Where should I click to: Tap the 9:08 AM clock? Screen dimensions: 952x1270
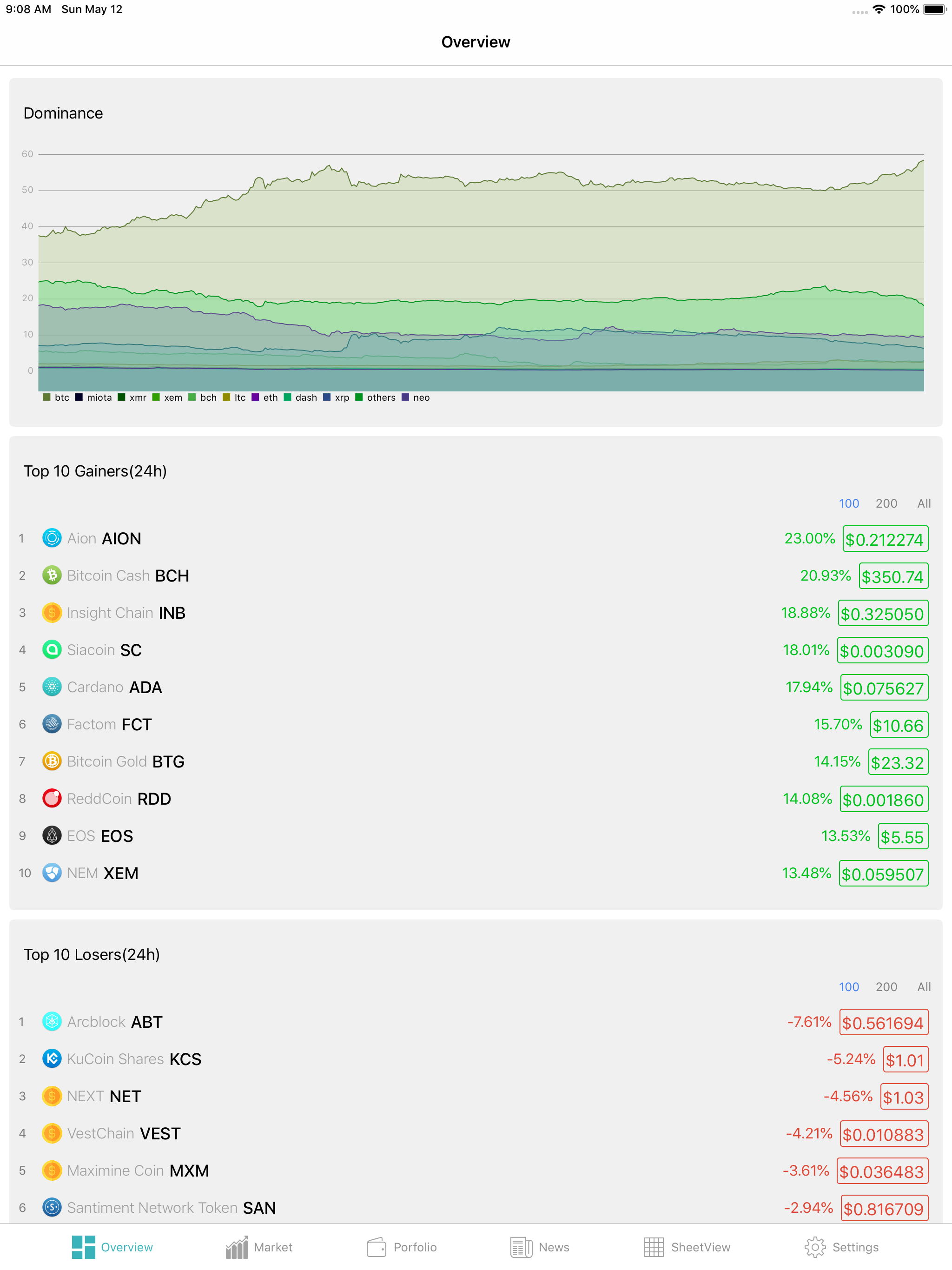pos(28,9)
